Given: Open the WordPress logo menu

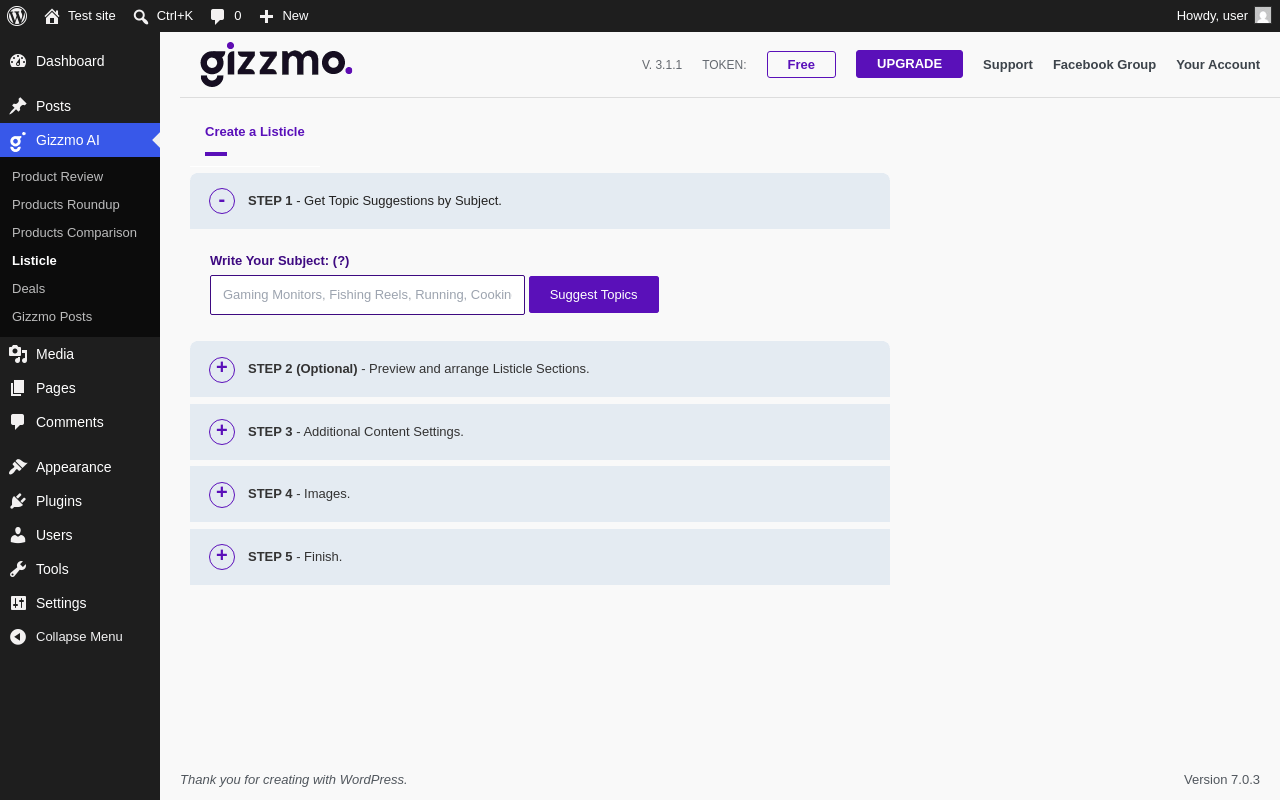Looking at the screenshot, I should (x=17, y=16).
